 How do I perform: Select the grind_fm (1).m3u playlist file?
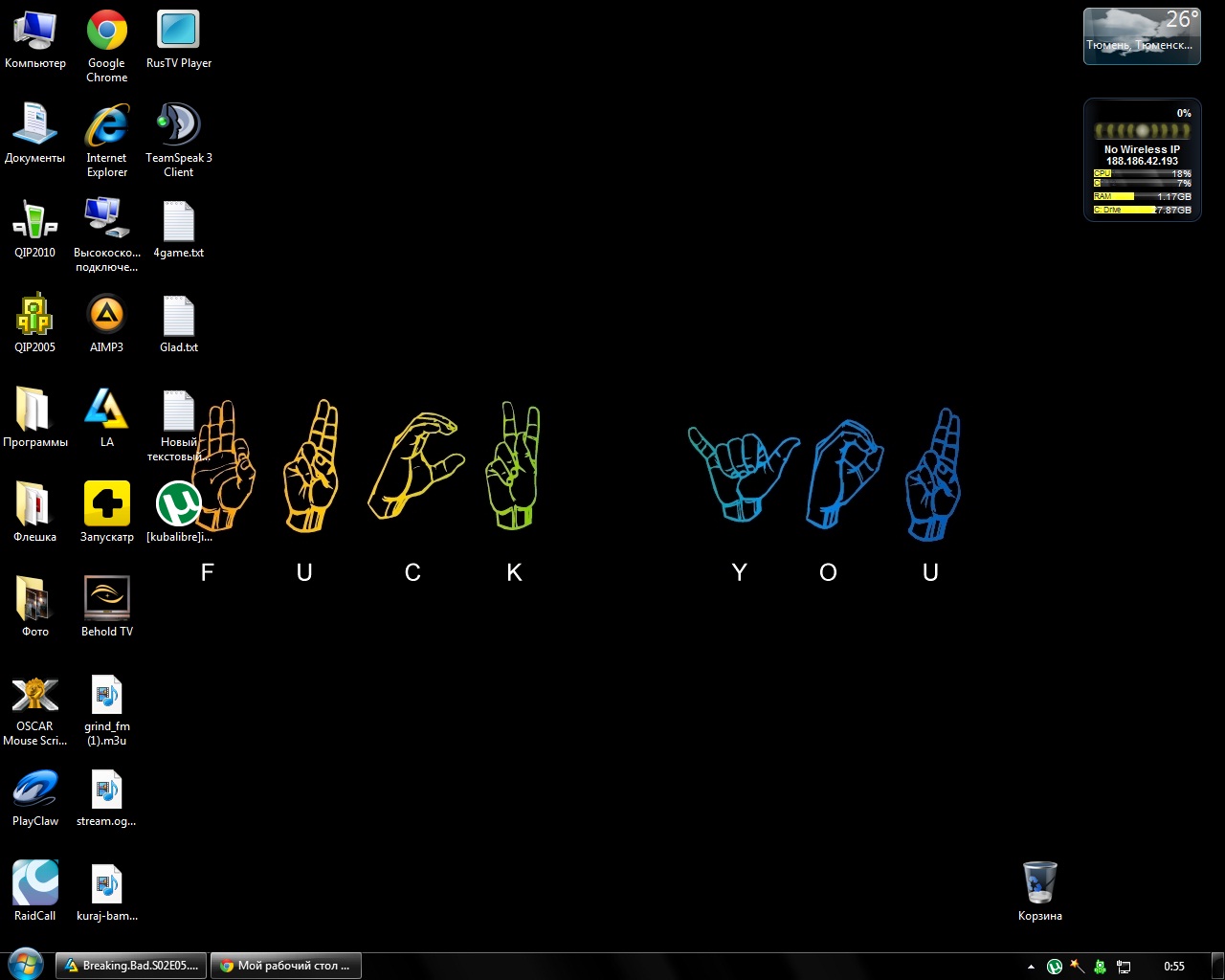point(106,694)
